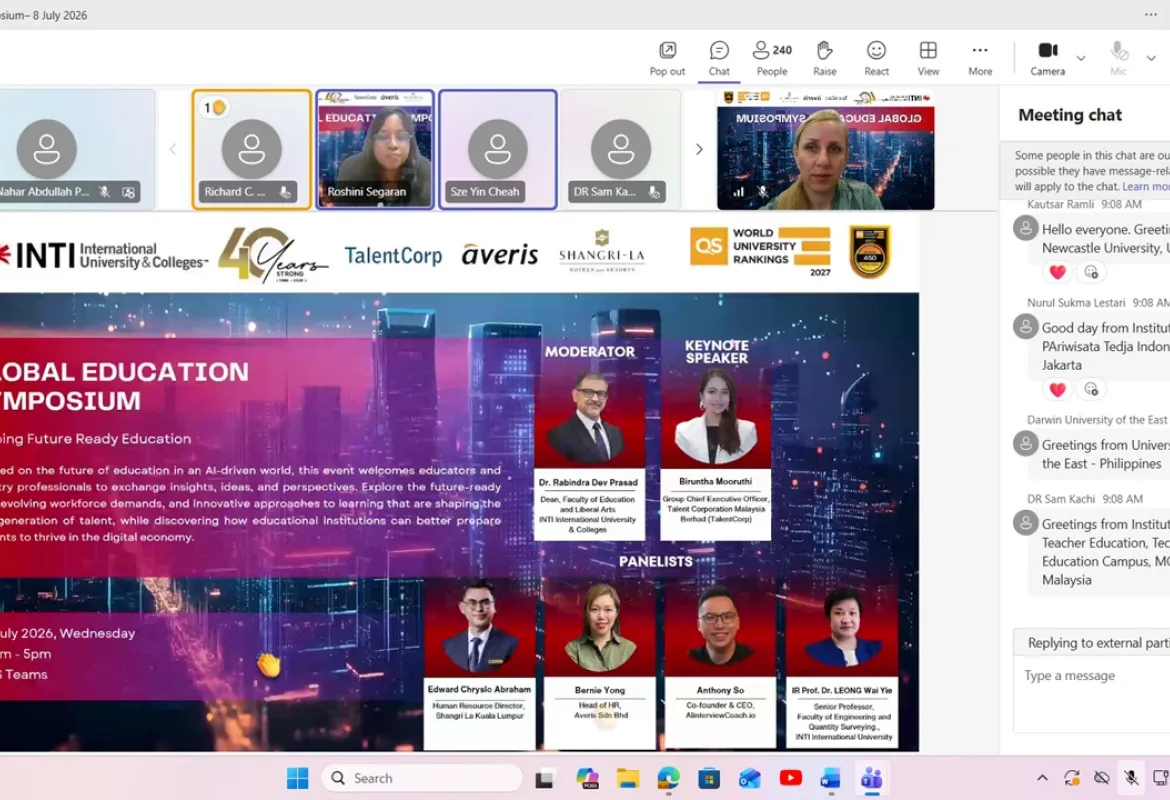This screenshot has height=800, width=1170.
Task: Expand the Camera options dropdown arrow
Action: [x=1080, y=57]
